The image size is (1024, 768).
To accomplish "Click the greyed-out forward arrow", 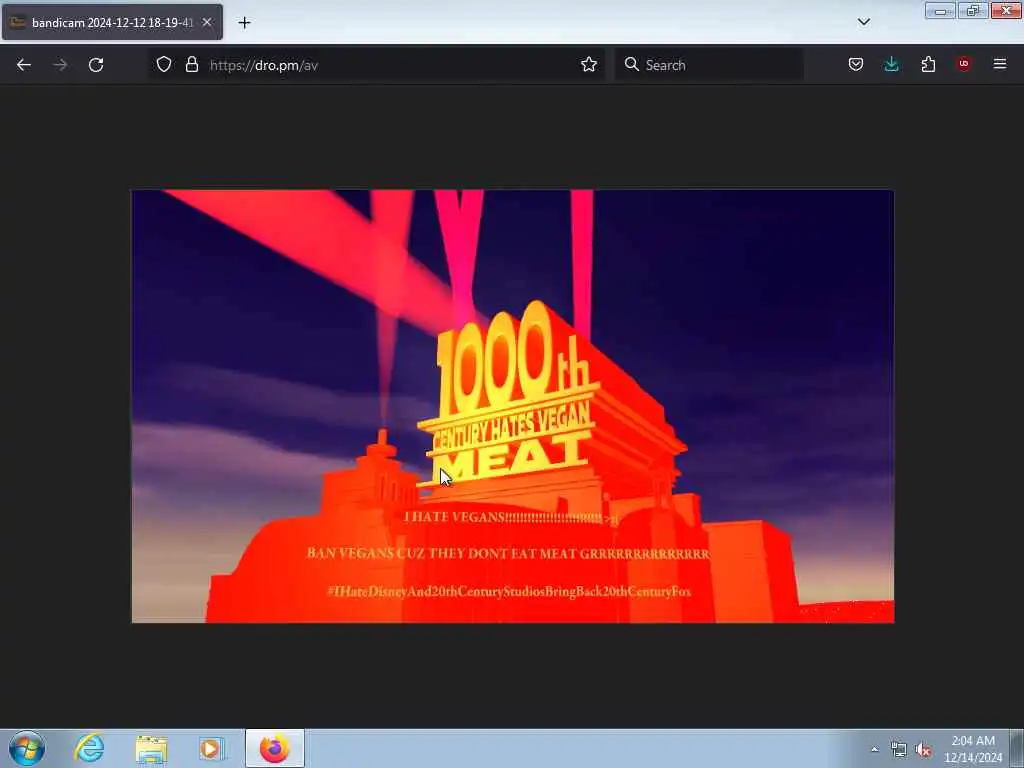I will click(60, 65).
